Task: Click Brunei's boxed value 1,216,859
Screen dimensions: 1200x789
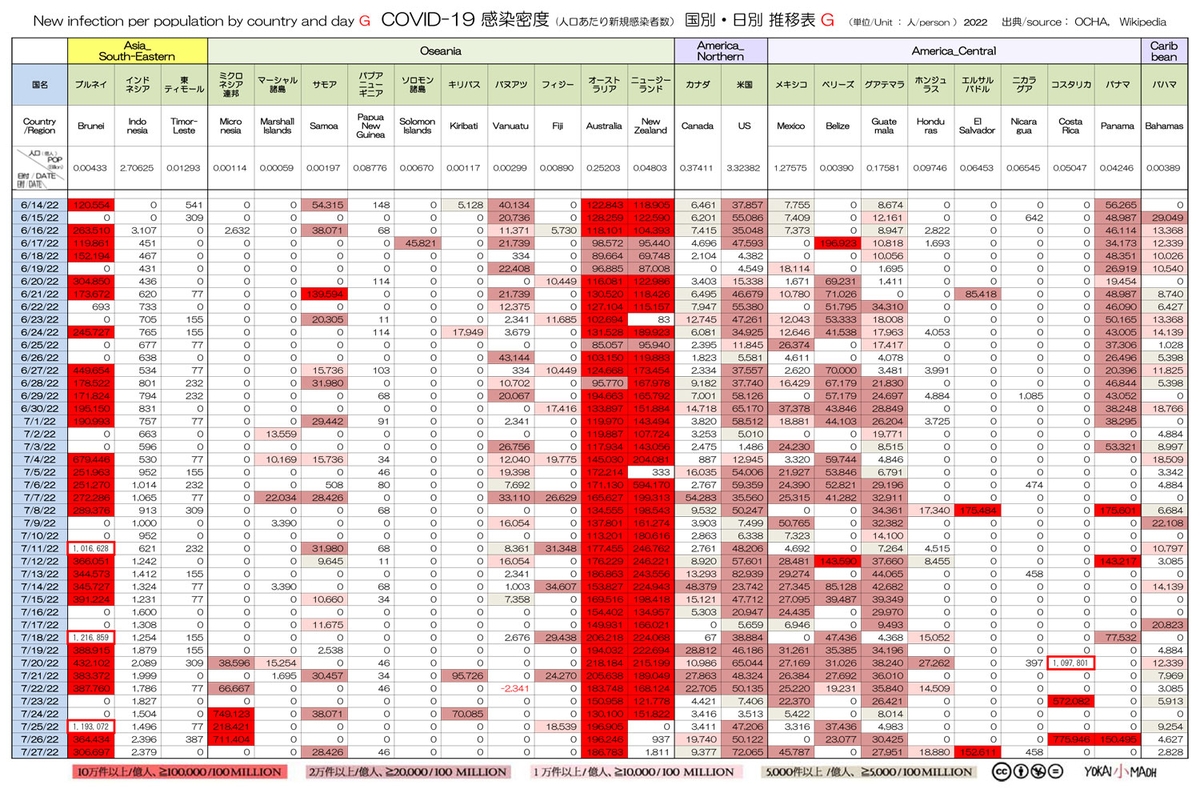Action: click(91, 636)
